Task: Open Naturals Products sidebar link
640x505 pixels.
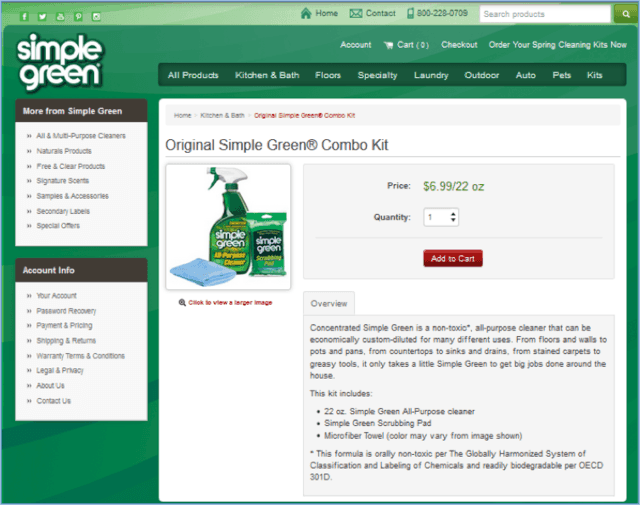Action: pyautogui.click(x=64, y=151)
